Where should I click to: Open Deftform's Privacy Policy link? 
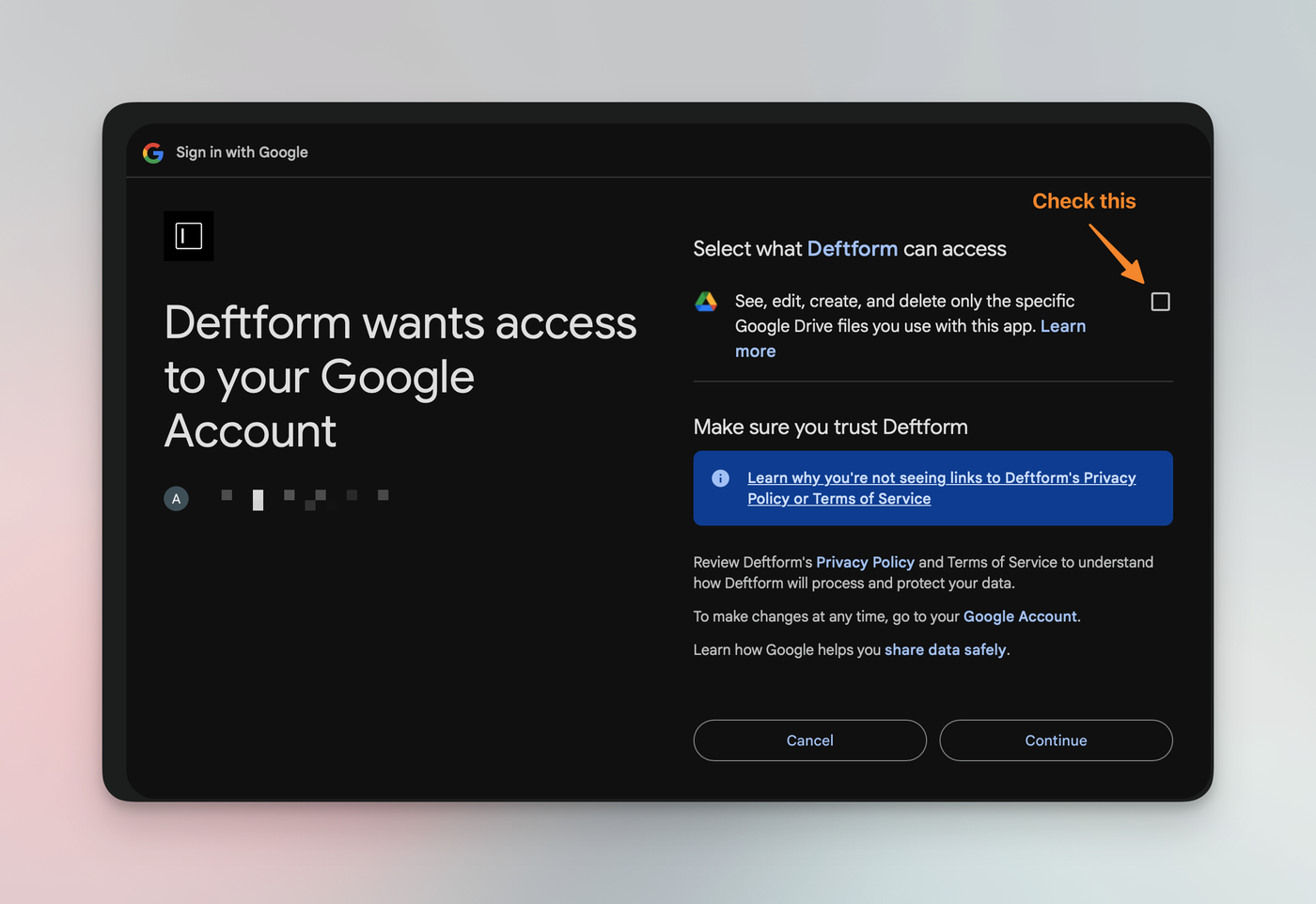865,562
